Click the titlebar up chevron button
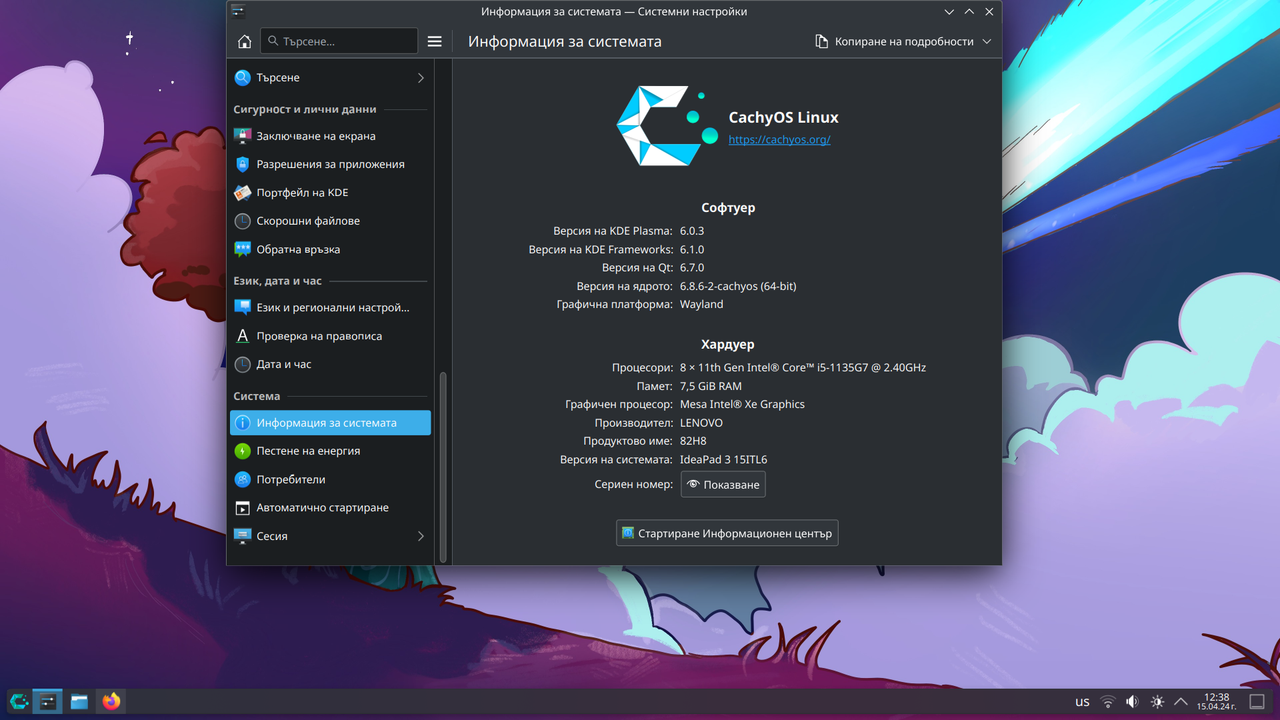The width and height of the screenshot is (1280, 720). [x=969, y=12]
